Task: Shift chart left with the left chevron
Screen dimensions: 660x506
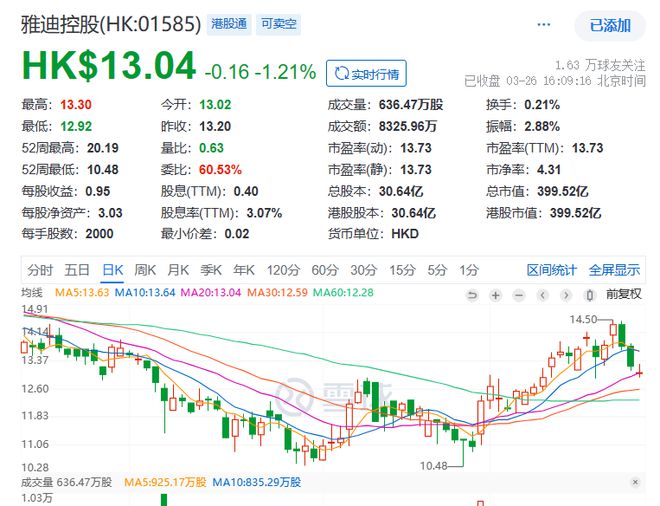Action: [543, 296]
